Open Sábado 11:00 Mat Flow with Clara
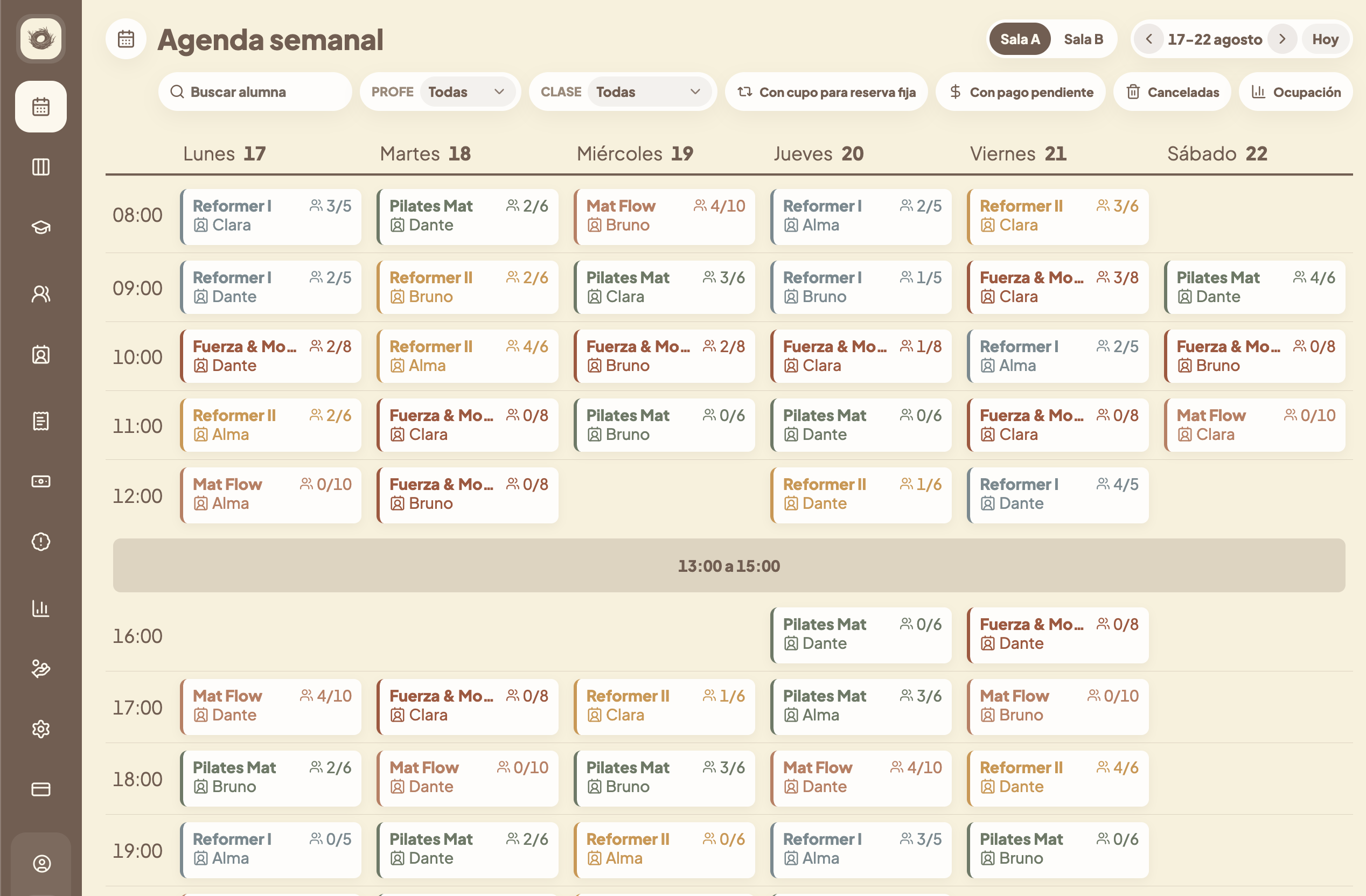1366x896 pixels. 1255,425
